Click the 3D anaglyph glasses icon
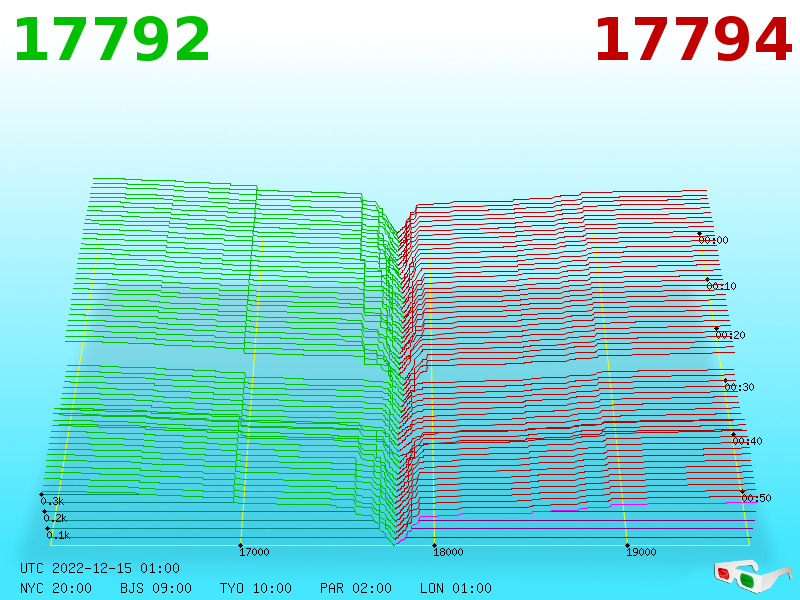The image size is (800, 600). pos(752,577)
